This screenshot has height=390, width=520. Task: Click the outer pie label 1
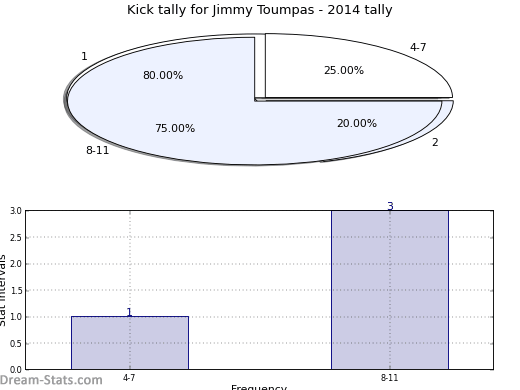pyautogui.click(x=84, y=56)
